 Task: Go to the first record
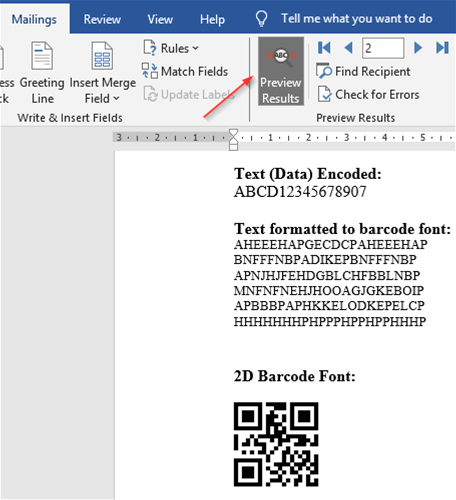[324, 48]
